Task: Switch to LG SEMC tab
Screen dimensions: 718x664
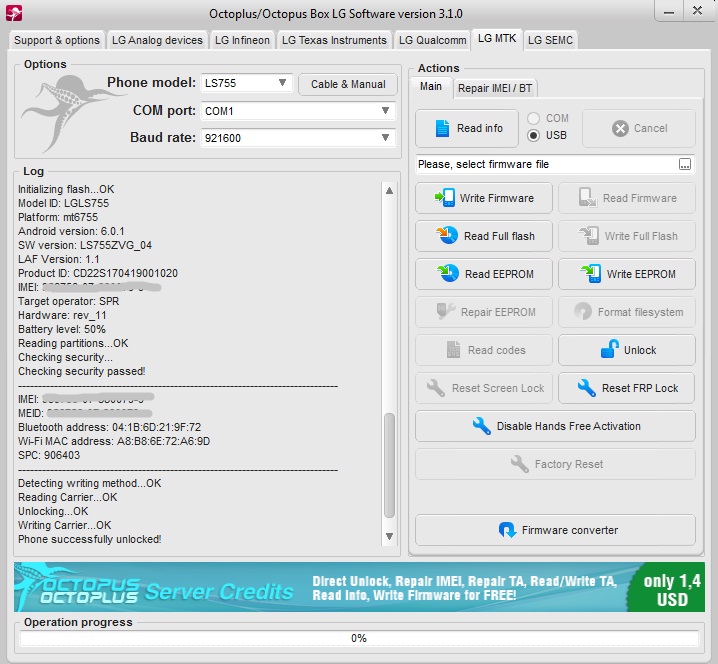Action: [x=550, y=40]
